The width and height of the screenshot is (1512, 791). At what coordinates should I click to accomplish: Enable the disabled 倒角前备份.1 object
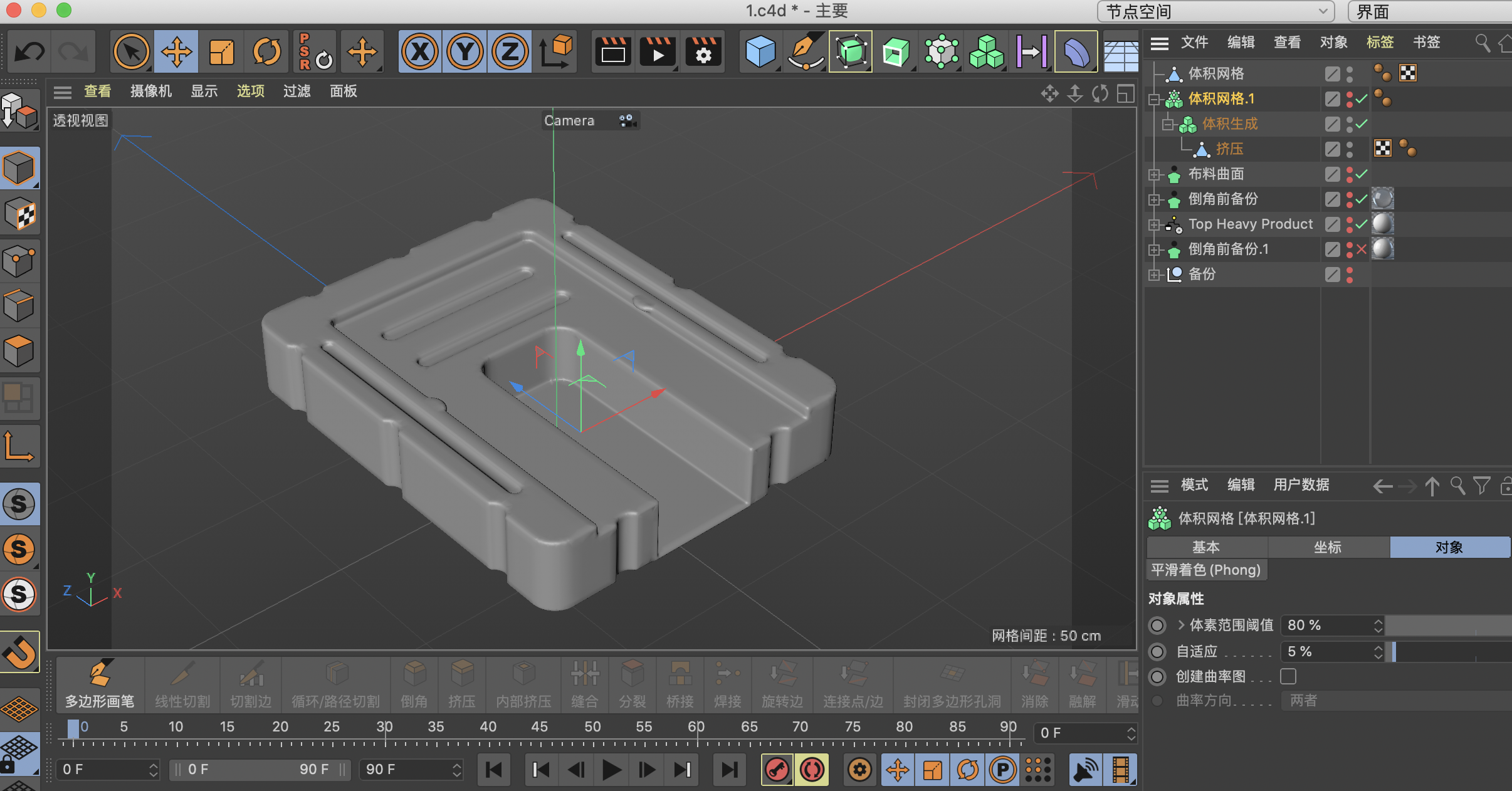point(1362,249)
